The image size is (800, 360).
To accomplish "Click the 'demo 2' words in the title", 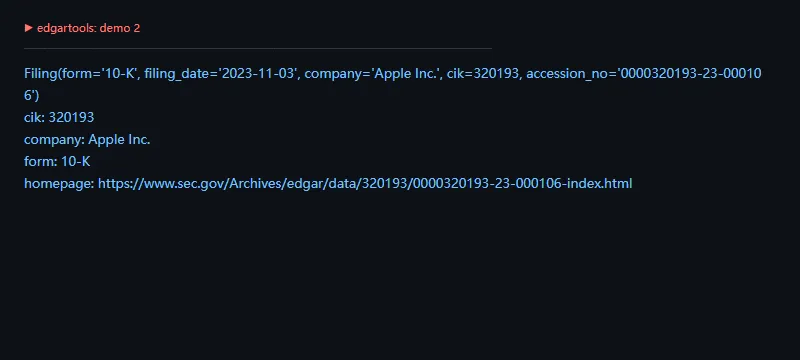I will pos(120,28).
